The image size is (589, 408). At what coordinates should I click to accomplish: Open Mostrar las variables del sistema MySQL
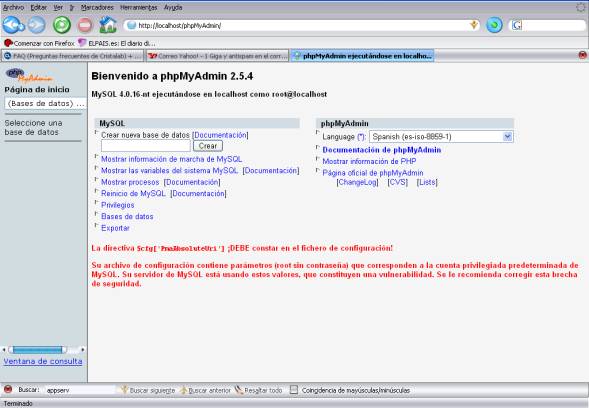[169, 171]
